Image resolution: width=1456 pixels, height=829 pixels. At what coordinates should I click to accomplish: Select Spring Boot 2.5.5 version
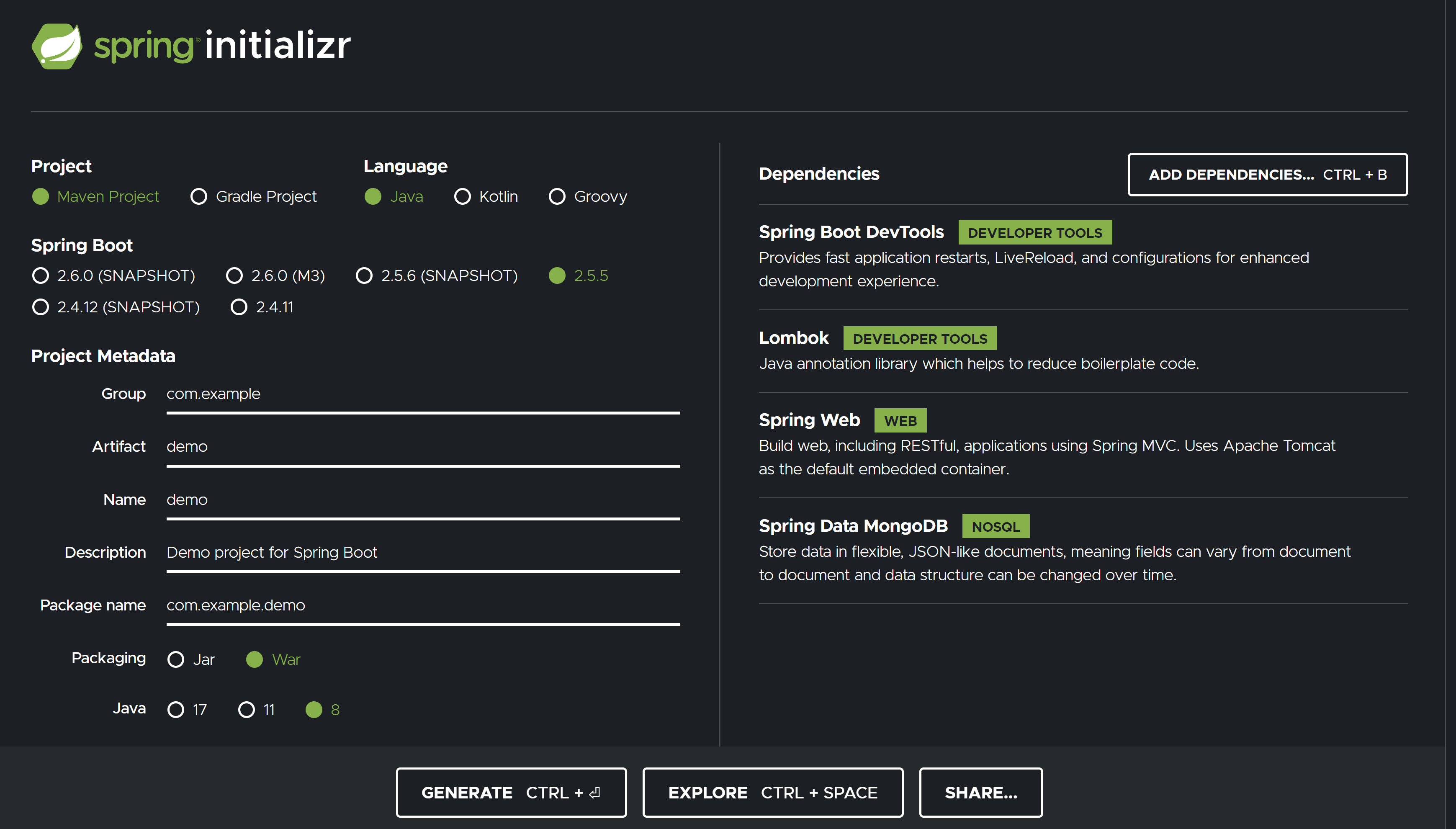pos(557,275)
